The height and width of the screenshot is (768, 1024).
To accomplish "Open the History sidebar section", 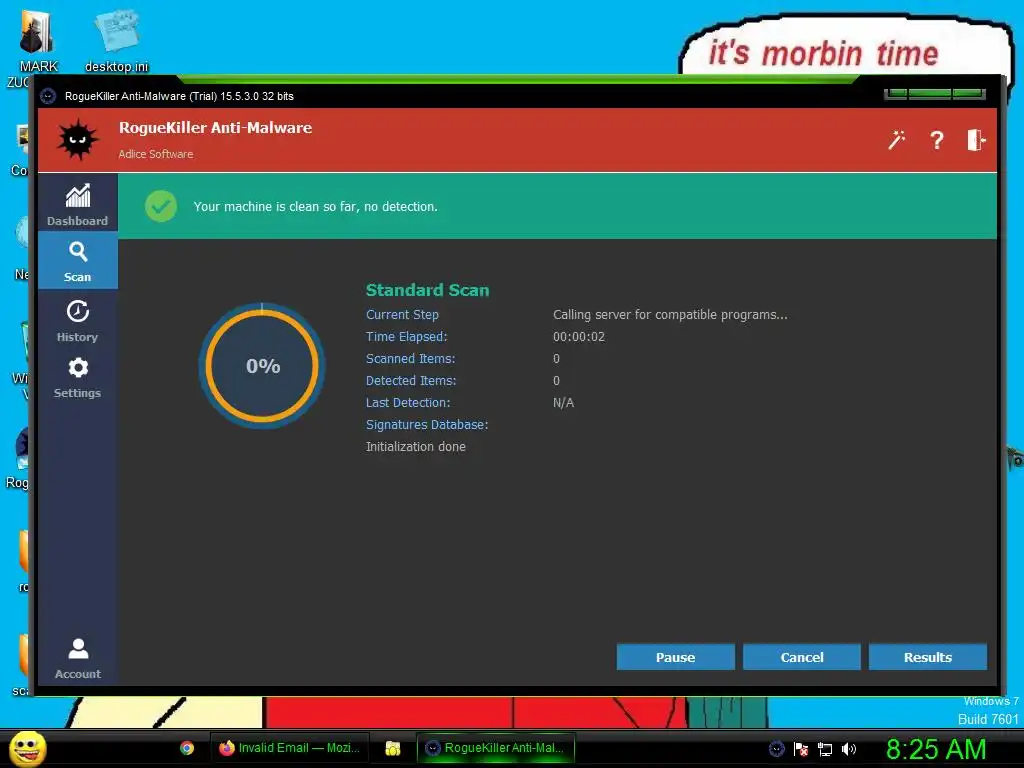I will point(78,321).
